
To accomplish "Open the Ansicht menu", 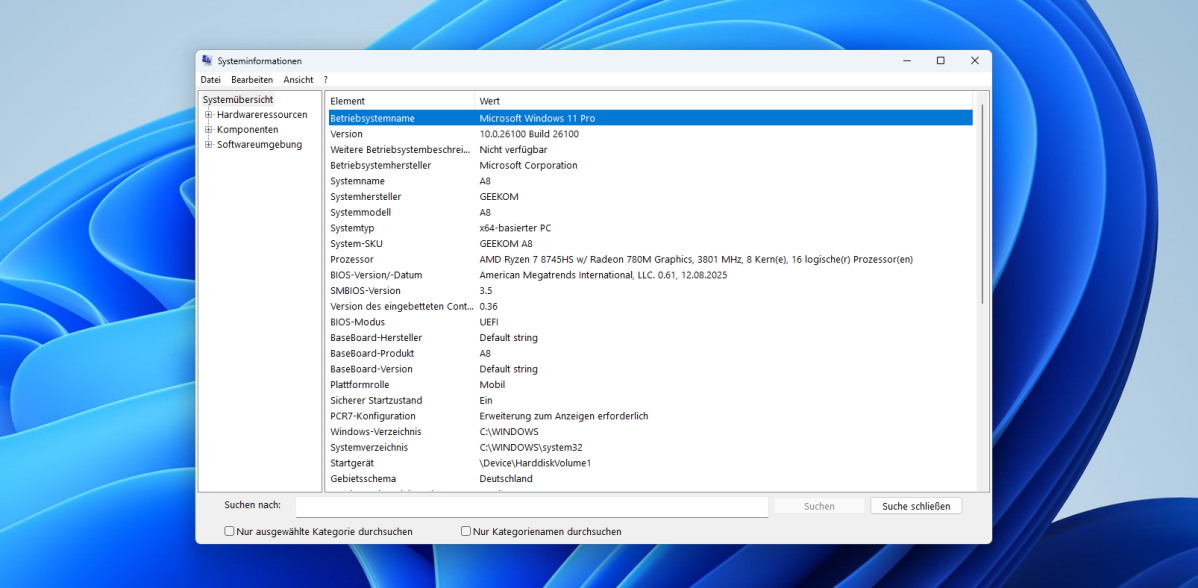I will [298, 79].
